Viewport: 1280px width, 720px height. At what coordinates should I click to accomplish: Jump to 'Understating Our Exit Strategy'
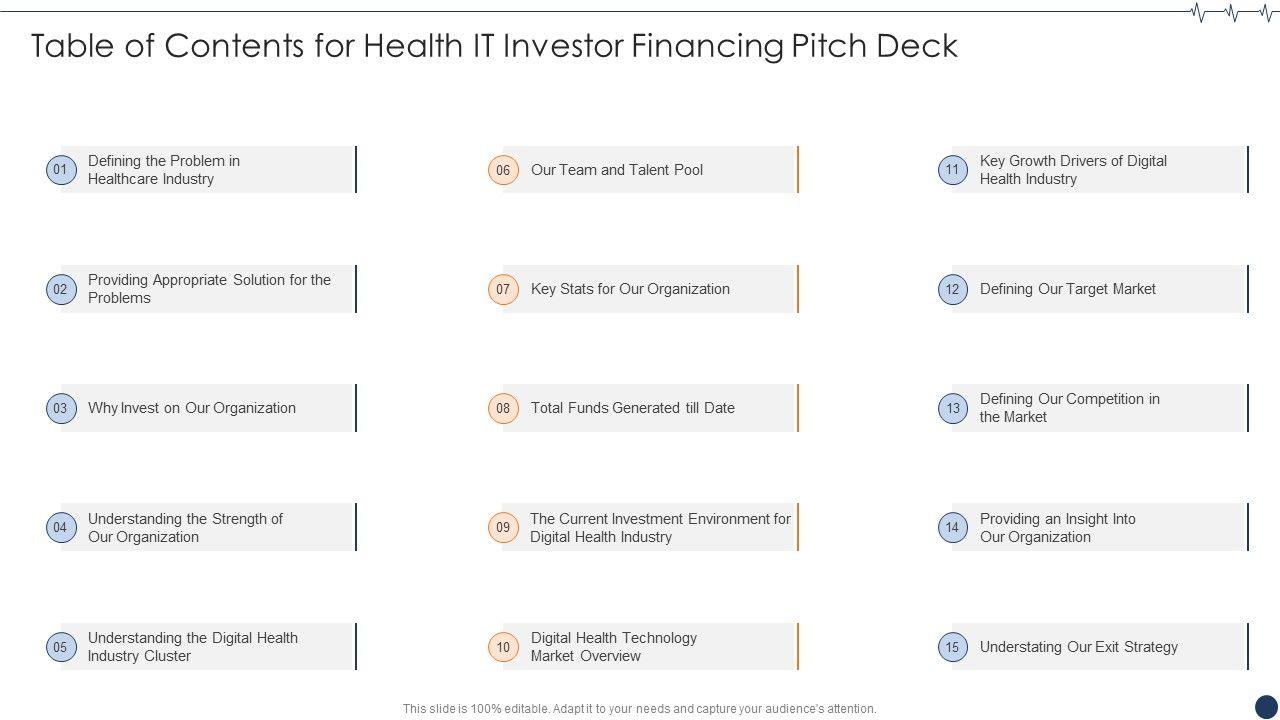1078,647
